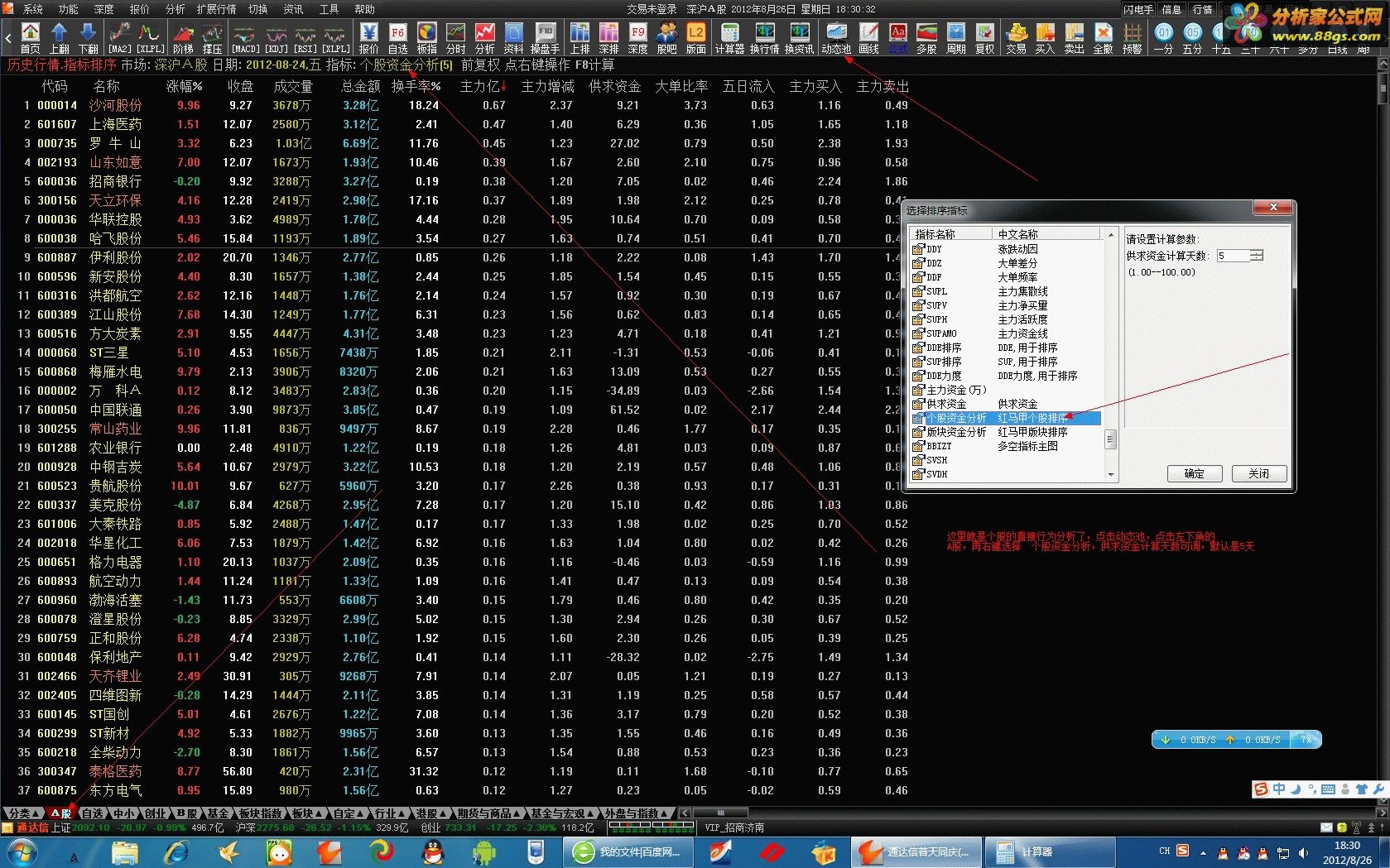Click the 全撤 cancel-all icon
Image resolution: width=1390 pixels, height=868 pixels.
(x=1104, y=38)
